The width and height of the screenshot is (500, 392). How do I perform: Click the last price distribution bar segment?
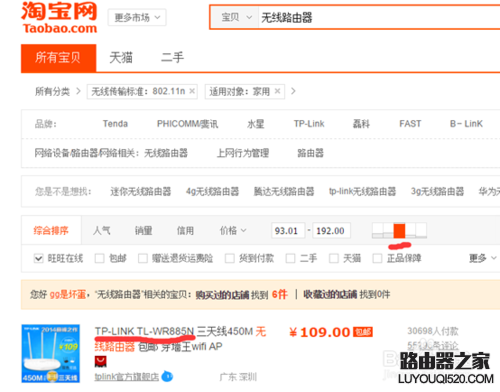coord(421,231)
